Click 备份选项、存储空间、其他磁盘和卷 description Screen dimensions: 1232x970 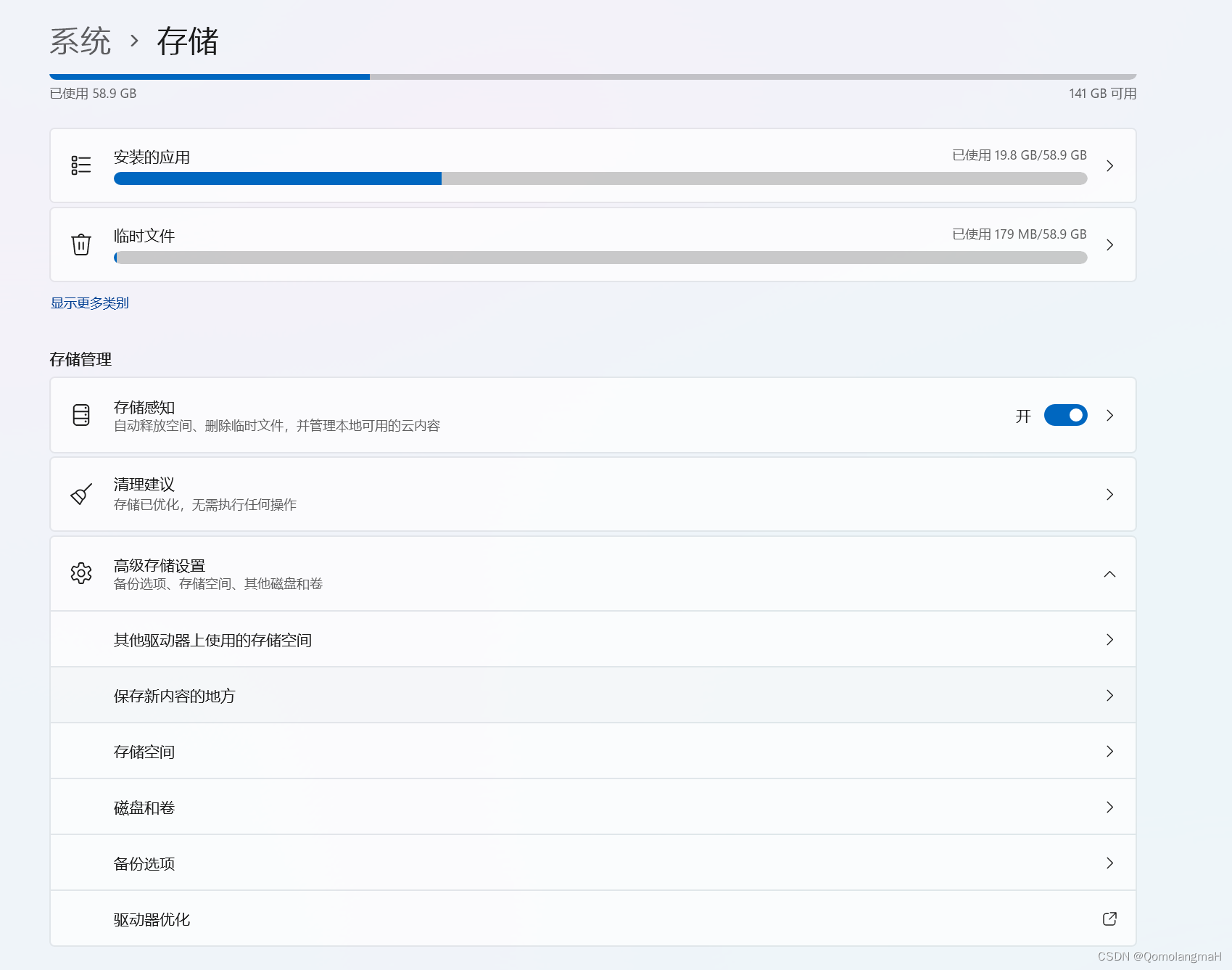(x=218, y=583)
